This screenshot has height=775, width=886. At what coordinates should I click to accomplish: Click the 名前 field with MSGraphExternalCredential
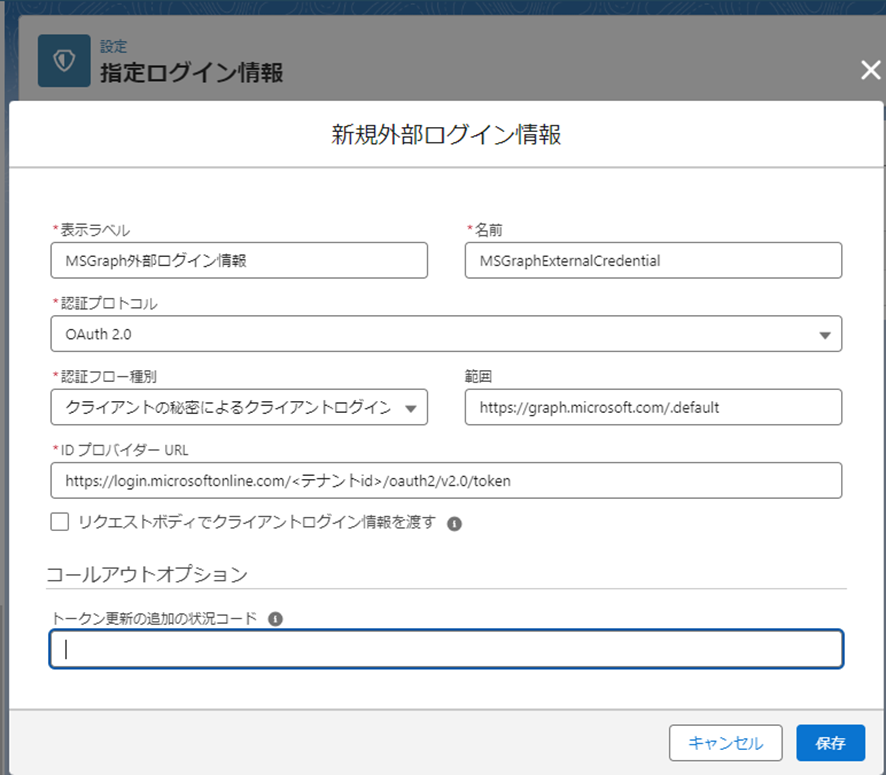pyautogui.click(x=653, y=260)
